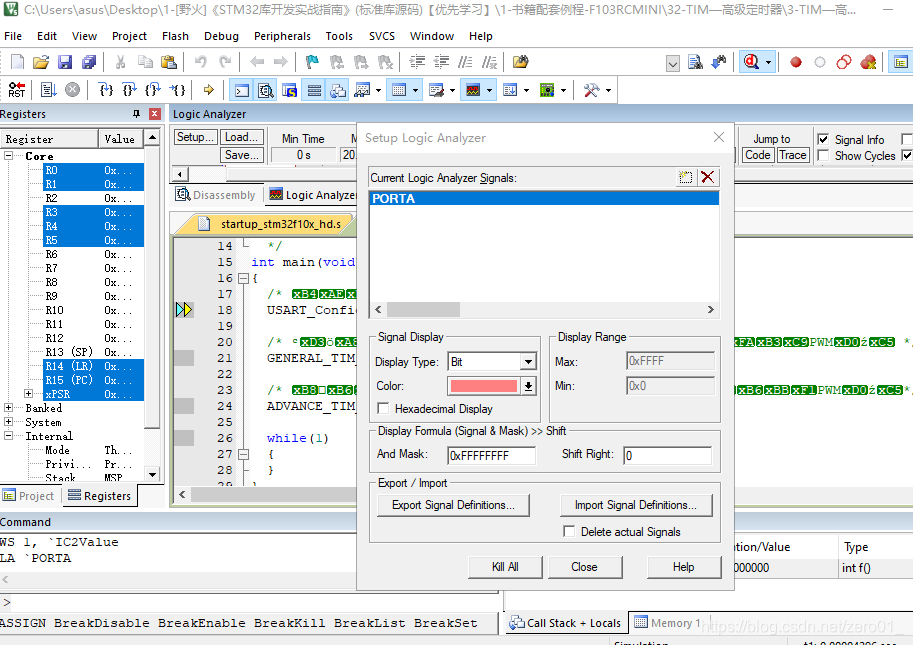This screenshot has height=645, width=913.
Task: Run to cursor line icon
Action: tap(178, 90)
